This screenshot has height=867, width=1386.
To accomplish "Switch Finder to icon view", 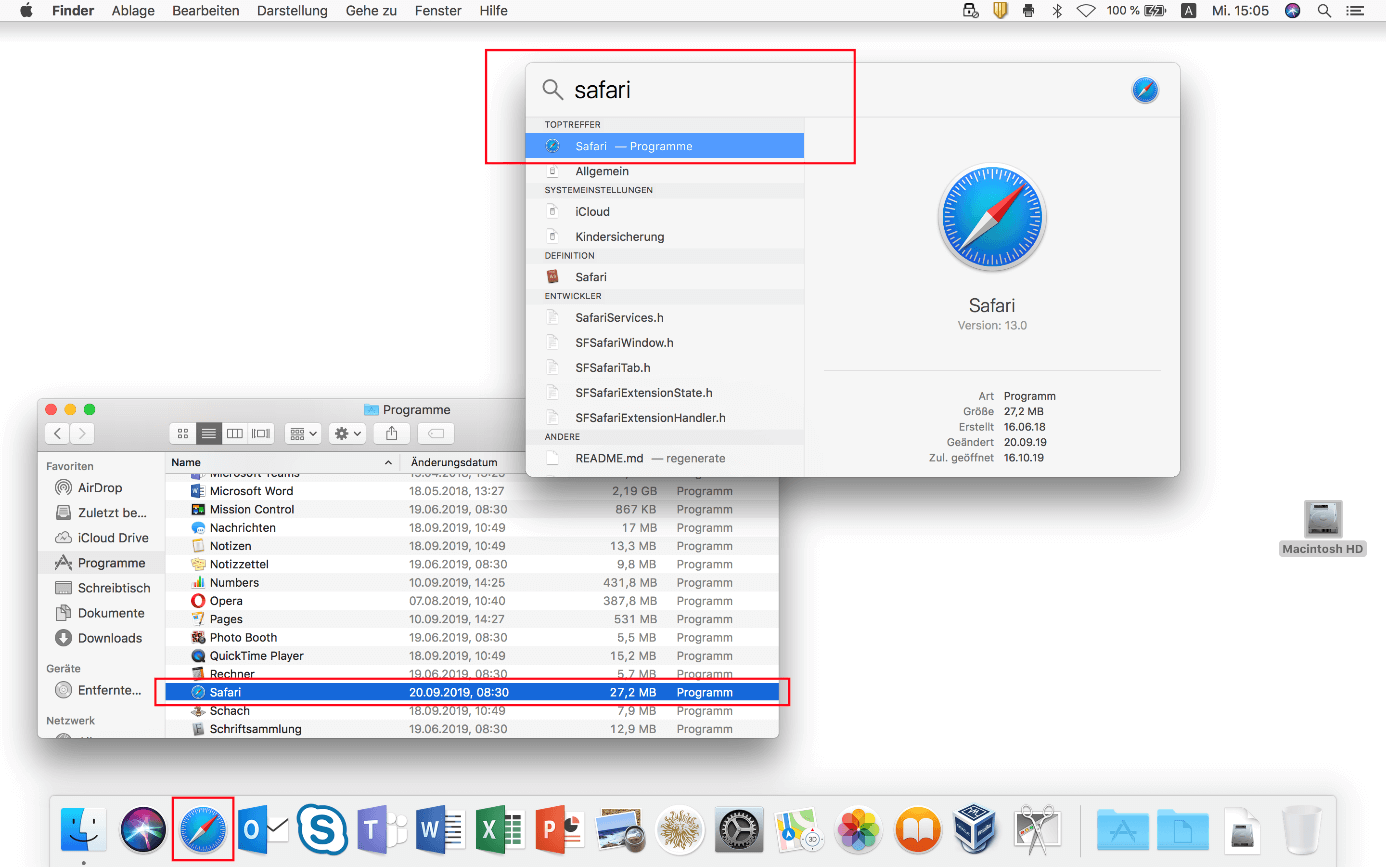I will pyautogui.click(x=183, y=433).
